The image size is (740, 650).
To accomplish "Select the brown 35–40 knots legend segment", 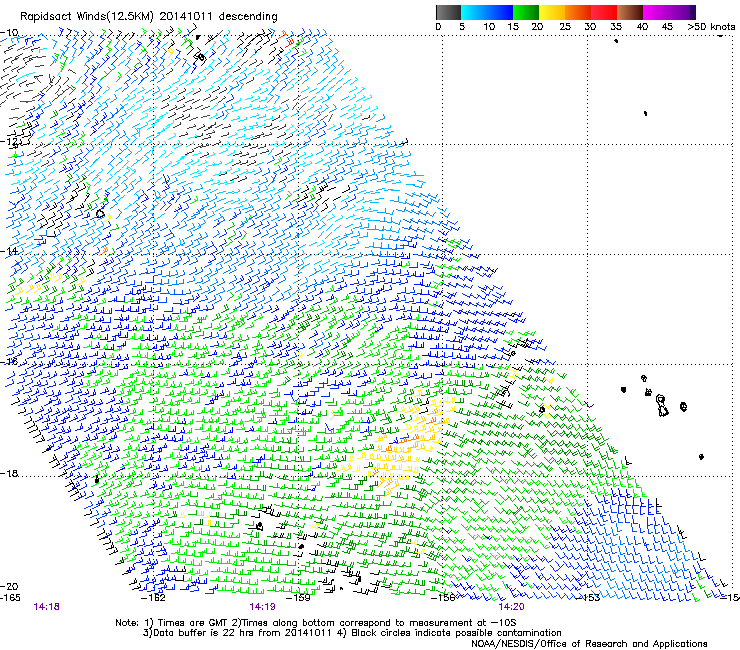I will click(x=630, y=12).
